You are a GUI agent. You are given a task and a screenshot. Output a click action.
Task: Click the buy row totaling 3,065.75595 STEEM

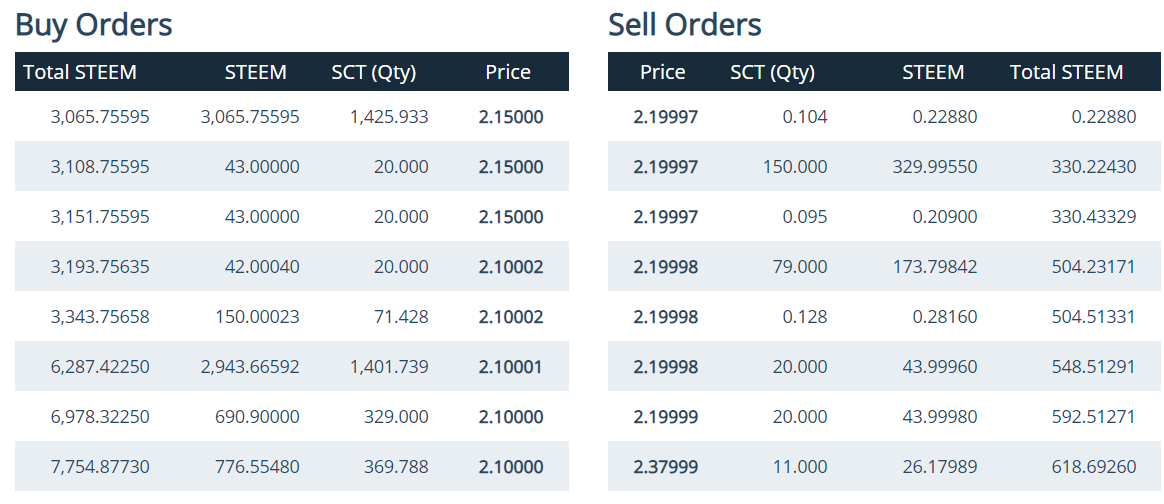point(100,117)
